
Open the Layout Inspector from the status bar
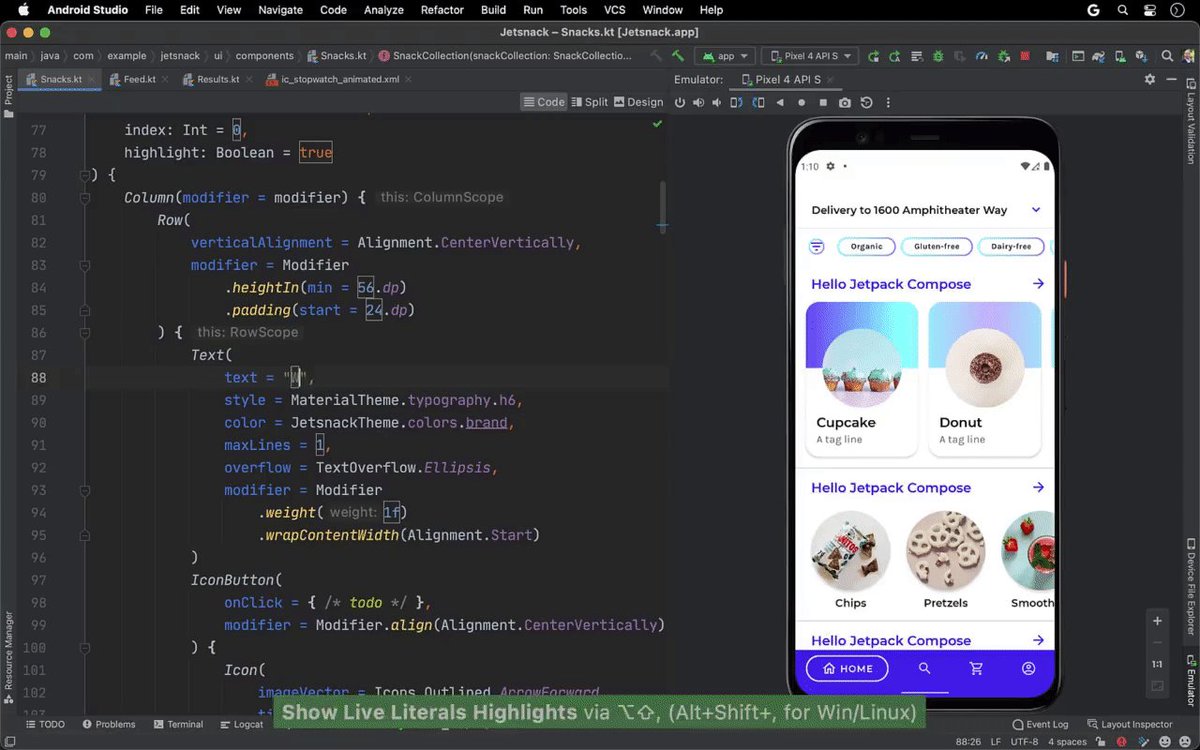pos(1130,724)
